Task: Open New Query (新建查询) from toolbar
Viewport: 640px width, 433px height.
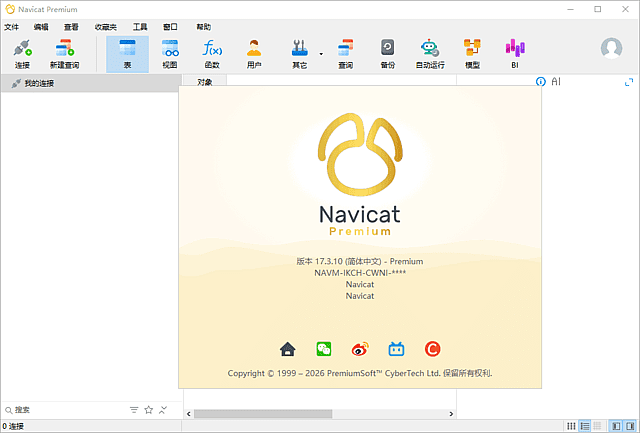Action: point(64,54)
